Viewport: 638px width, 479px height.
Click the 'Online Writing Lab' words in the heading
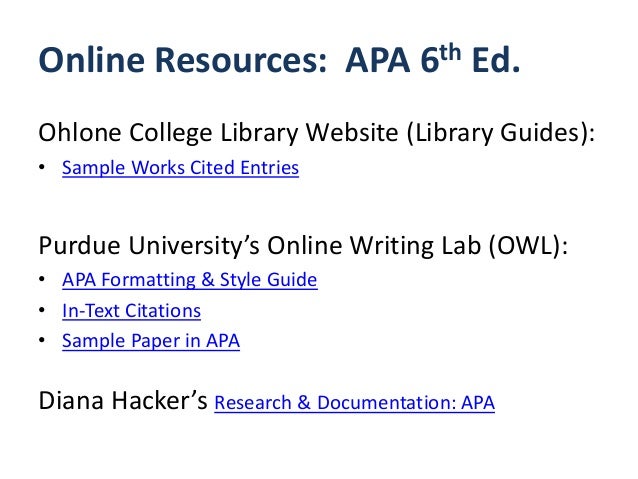[x=365, y=244]
